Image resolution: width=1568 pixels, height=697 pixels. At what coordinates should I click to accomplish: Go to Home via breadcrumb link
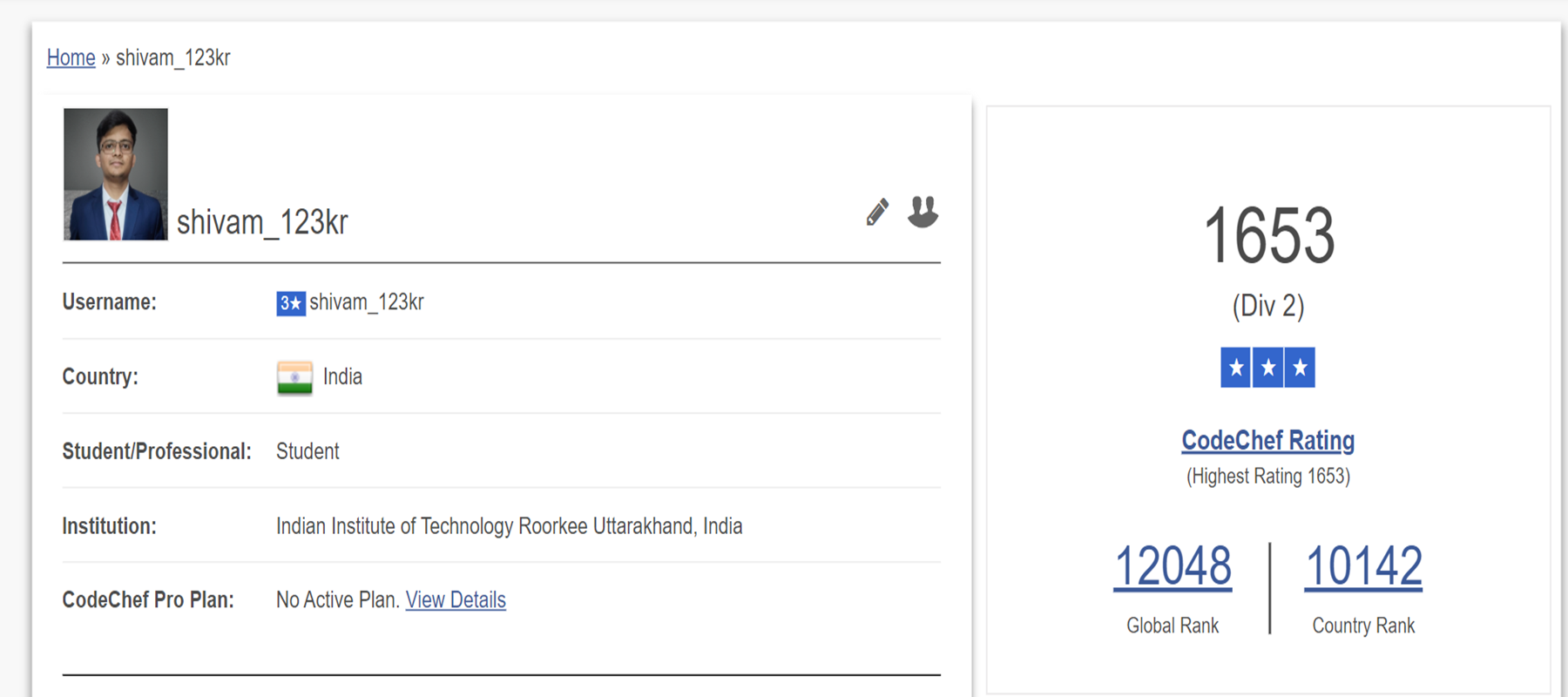click(71, 58)
